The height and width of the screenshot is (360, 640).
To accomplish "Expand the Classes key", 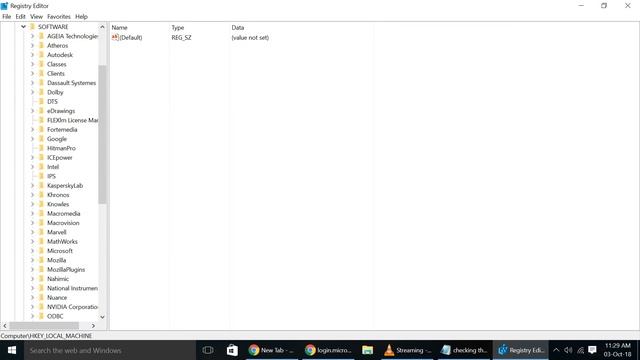I will tap(32, 64).
